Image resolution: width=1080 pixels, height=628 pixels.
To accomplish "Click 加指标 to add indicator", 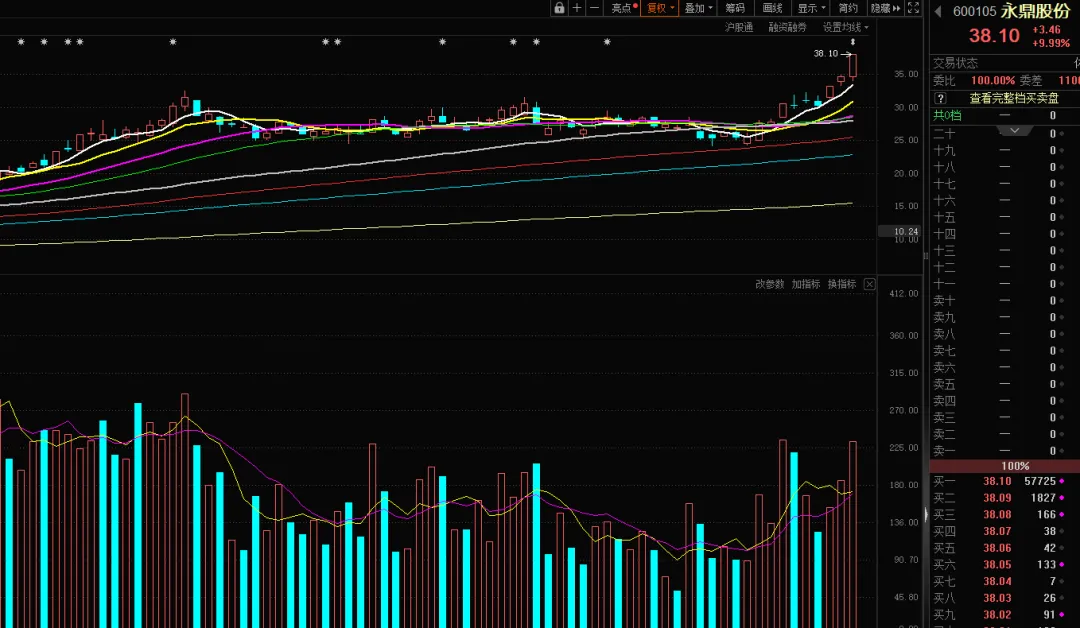I will click(x=805, y=284).
